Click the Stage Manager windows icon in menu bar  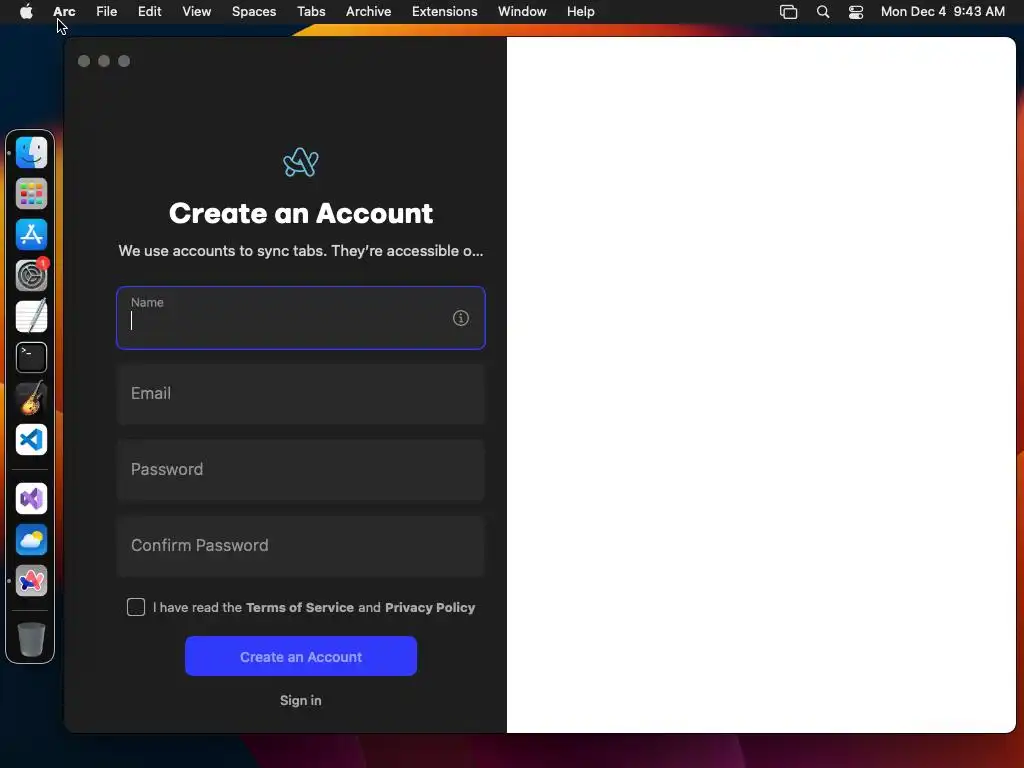tap(788, 12)
